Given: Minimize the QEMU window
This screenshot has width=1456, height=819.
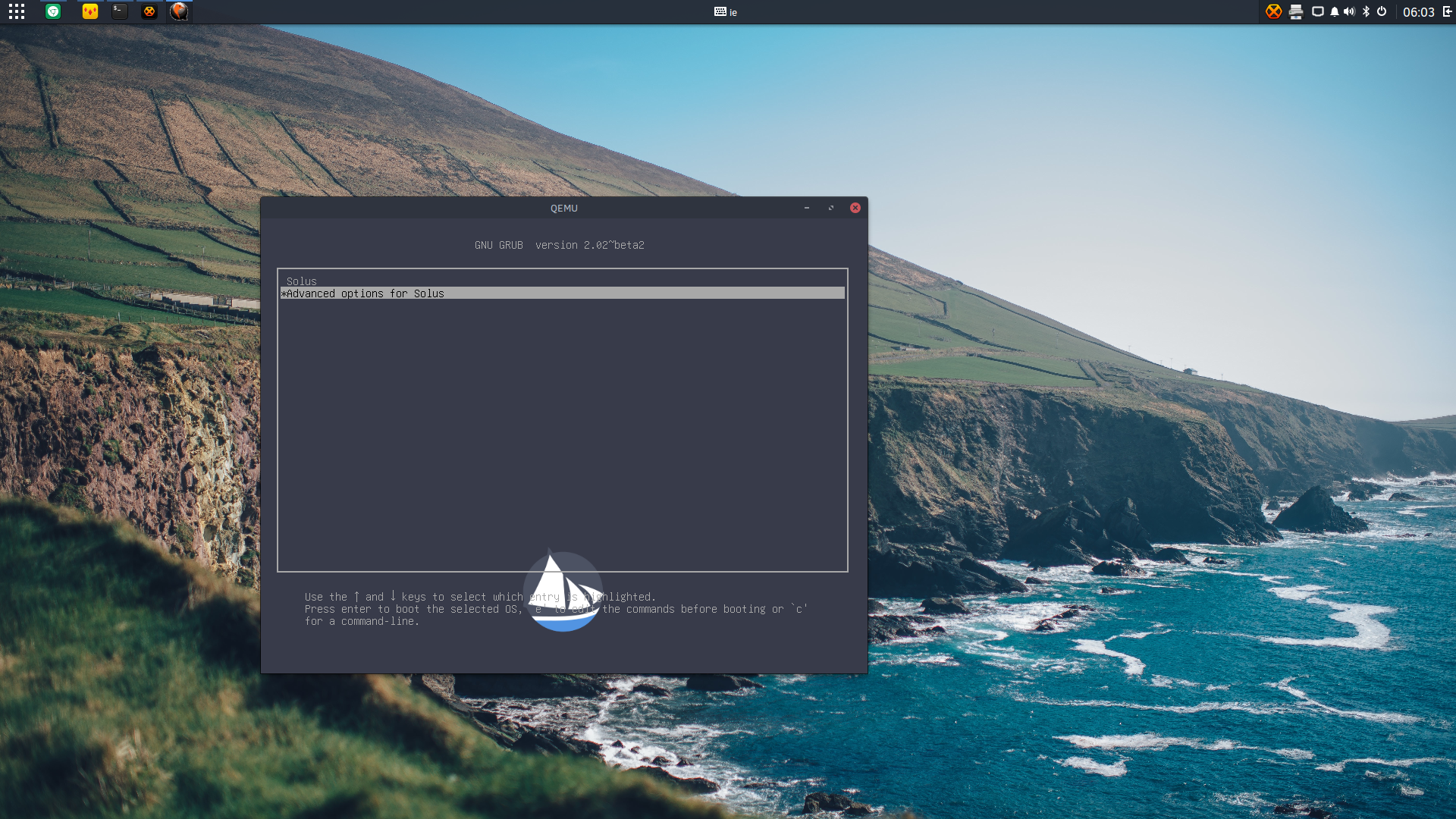Looking at the screenshot, I should [807, 208].
